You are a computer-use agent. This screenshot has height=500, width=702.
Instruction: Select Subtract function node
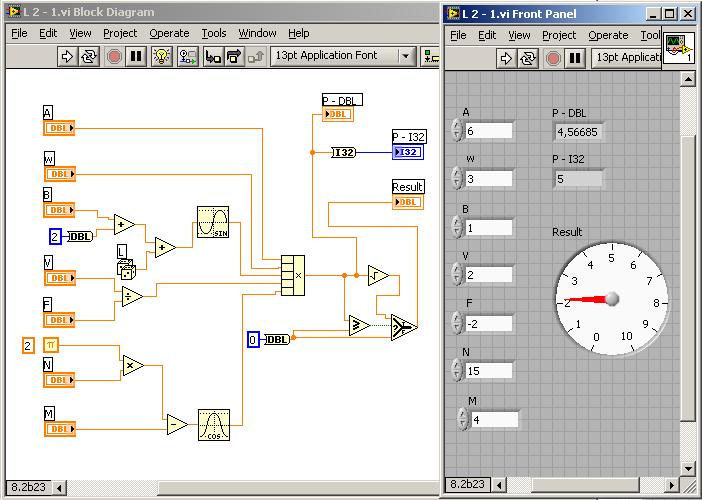pos(177,424)
